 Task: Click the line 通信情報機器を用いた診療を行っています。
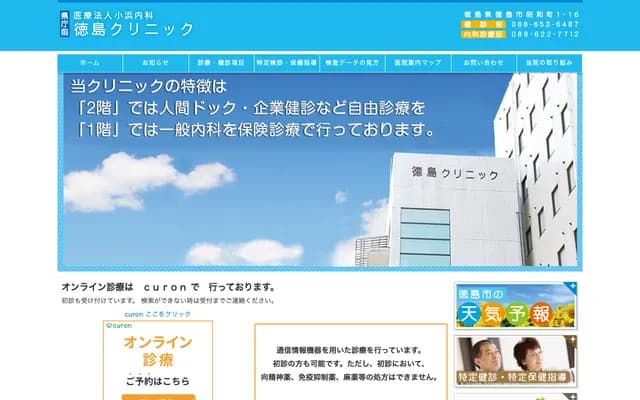(x=349, y=350)
